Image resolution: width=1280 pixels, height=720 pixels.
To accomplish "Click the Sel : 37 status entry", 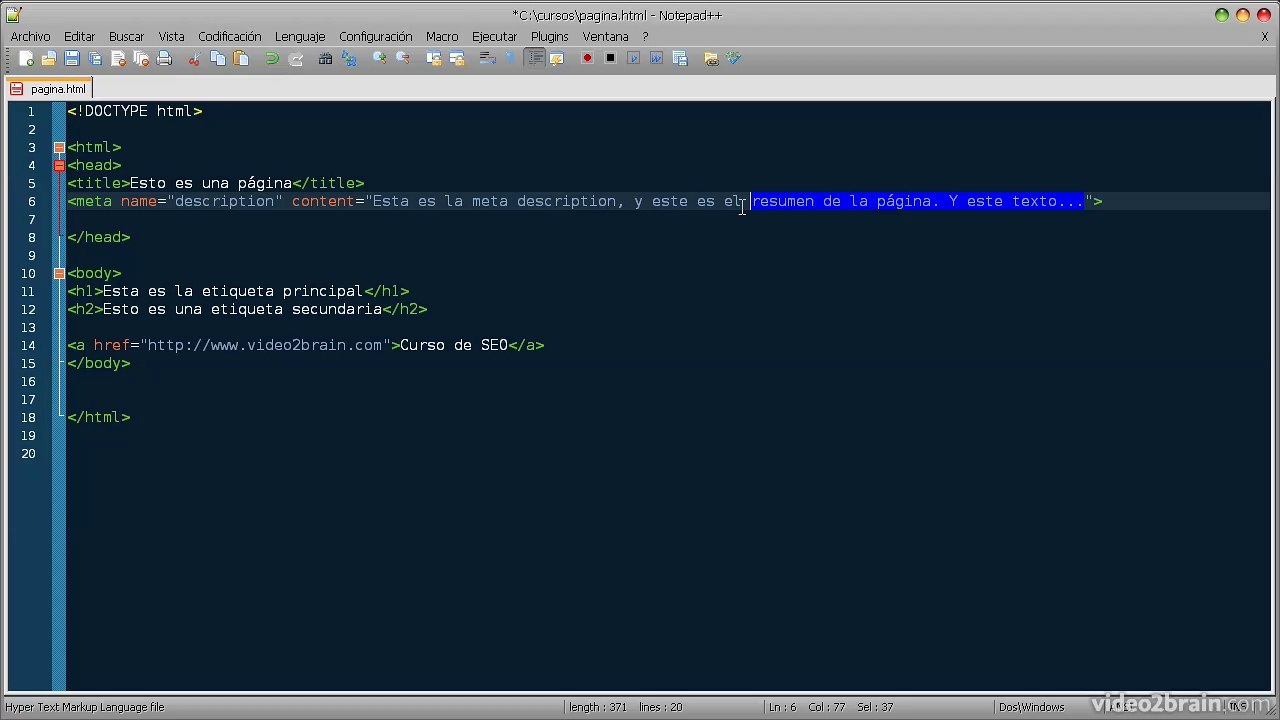I will [x=876, y=707].
